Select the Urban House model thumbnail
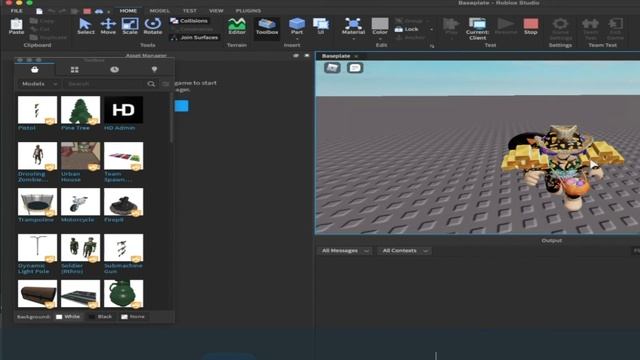Viewport: 640px width, 360px height. click(80, 156)
